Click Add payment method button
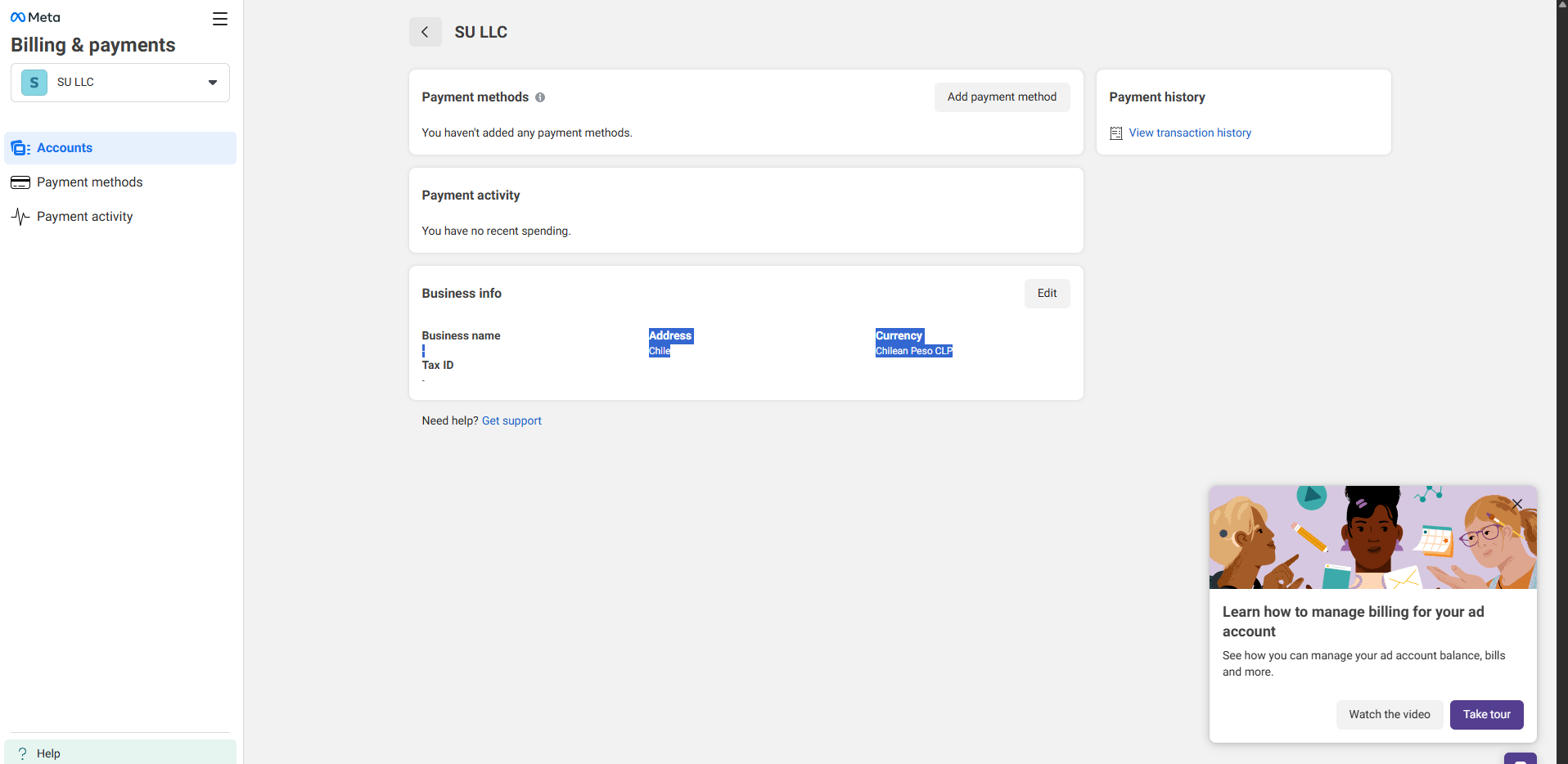 pos(1002,97)
